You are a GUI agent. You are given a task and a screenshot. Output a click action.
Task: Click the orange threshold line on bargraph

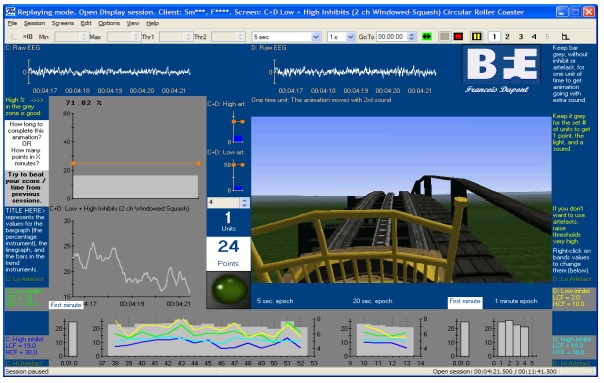[136, 163]
